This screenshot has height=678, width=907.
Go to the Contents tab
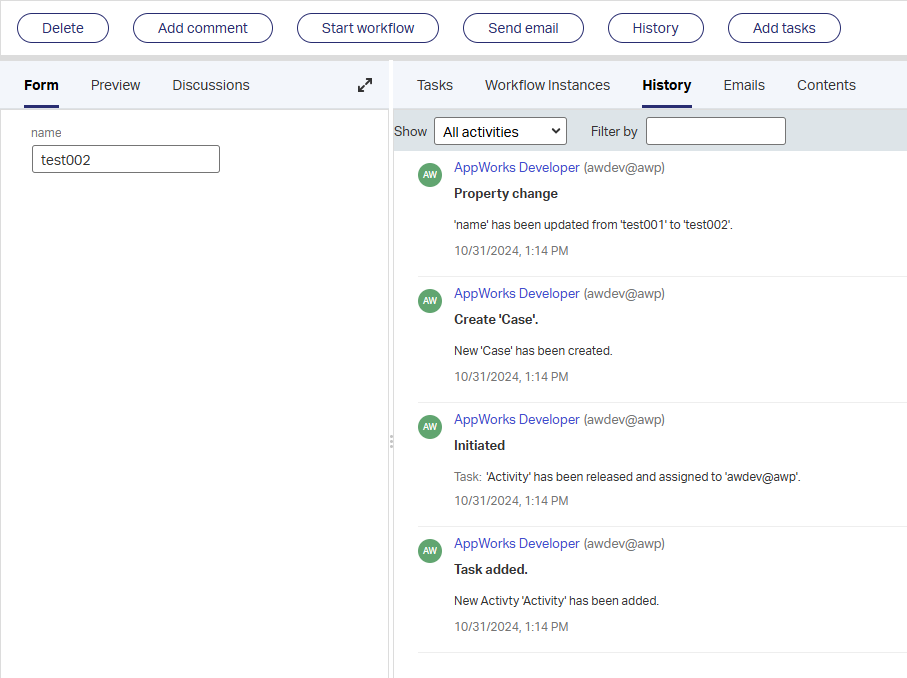pos(826,85)
